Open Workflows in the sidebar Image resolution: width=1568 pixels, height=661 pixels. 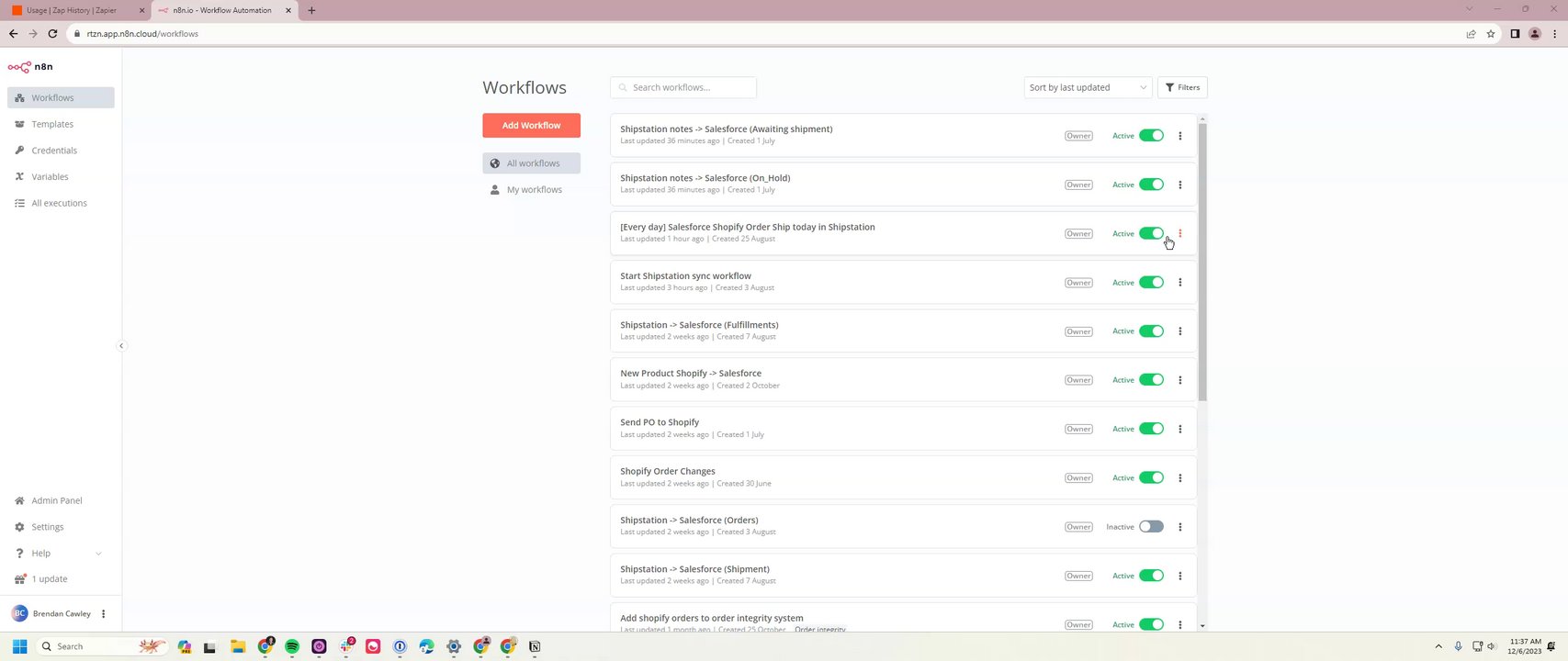pyautogui.click(x=61, y=97)
